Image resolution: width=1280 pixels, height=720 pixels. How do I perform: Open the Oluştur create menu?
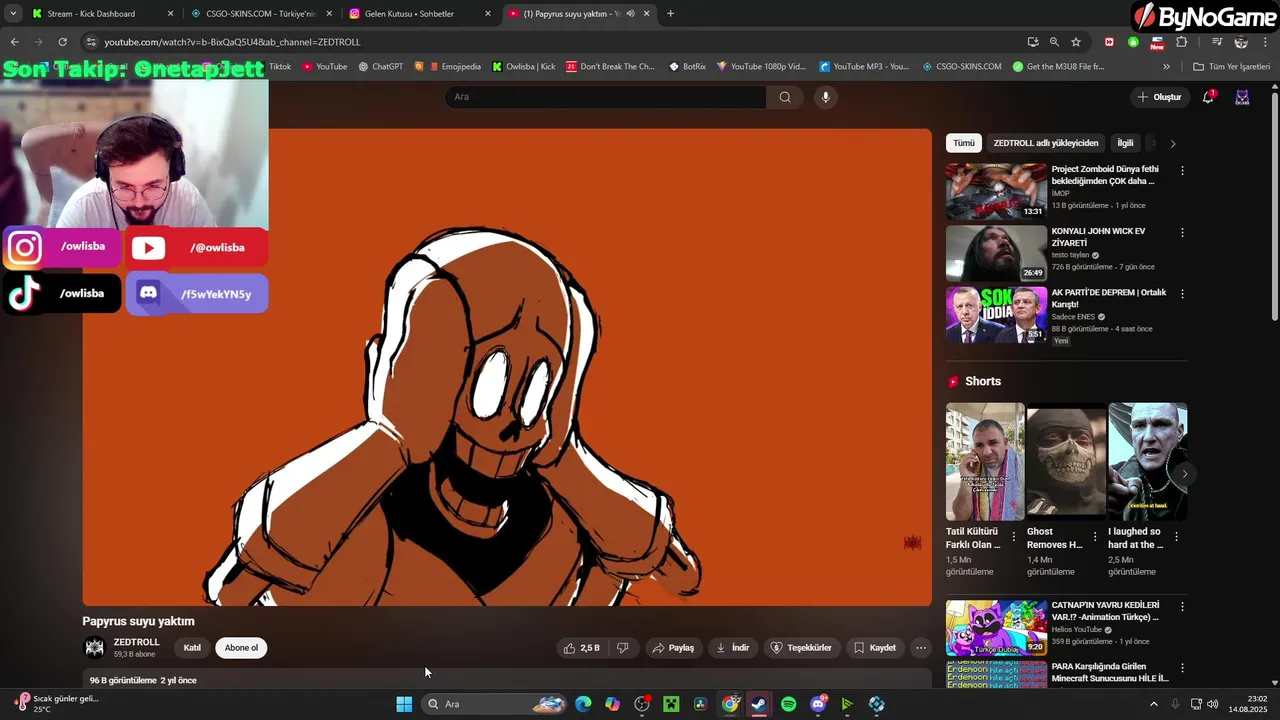pyautogui.click(x=1158, y=97)
